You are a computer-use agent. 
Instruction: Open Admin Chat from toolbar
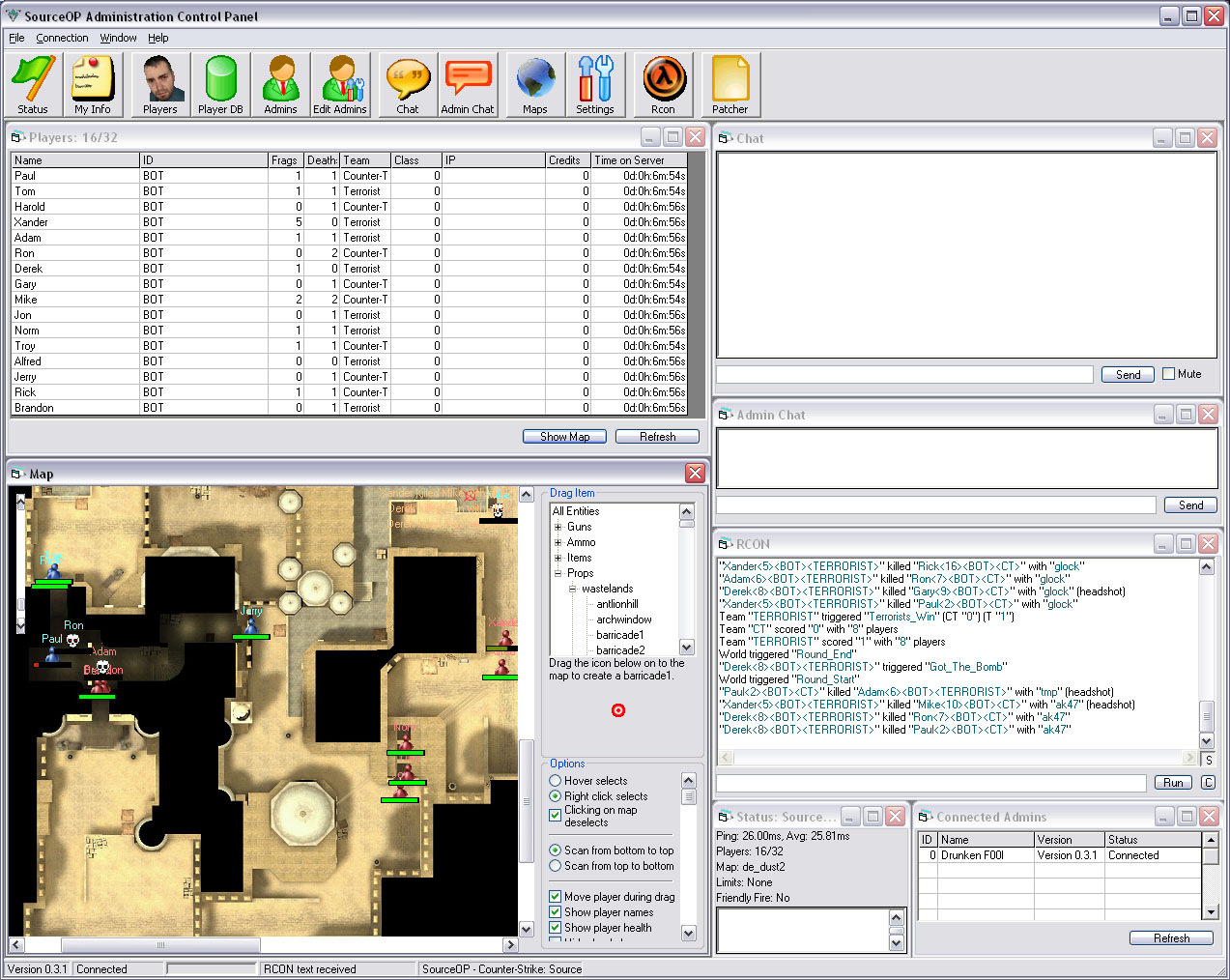click(468, 85)
